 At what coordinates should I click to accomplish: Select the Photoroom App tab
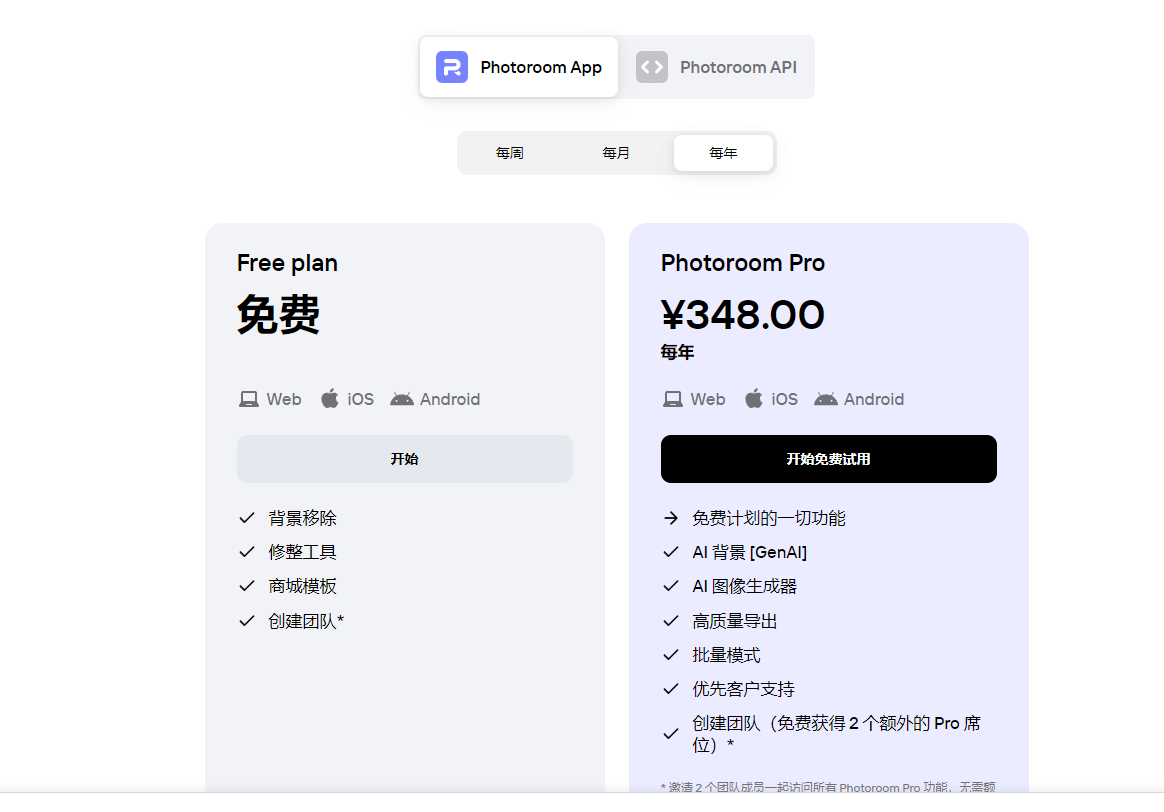[x=518, y=67]
